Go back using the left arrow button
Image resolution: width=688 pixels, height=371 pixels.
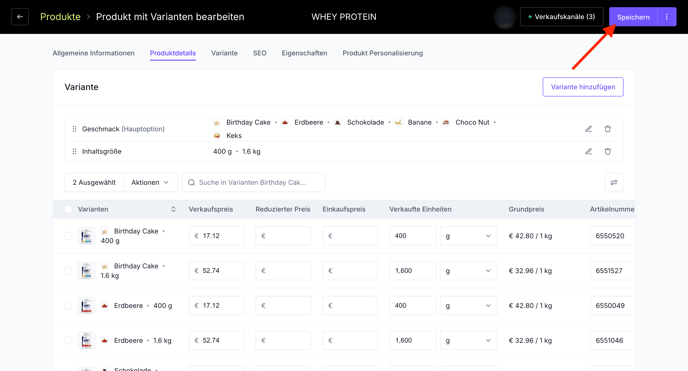[x=20, y=17]
